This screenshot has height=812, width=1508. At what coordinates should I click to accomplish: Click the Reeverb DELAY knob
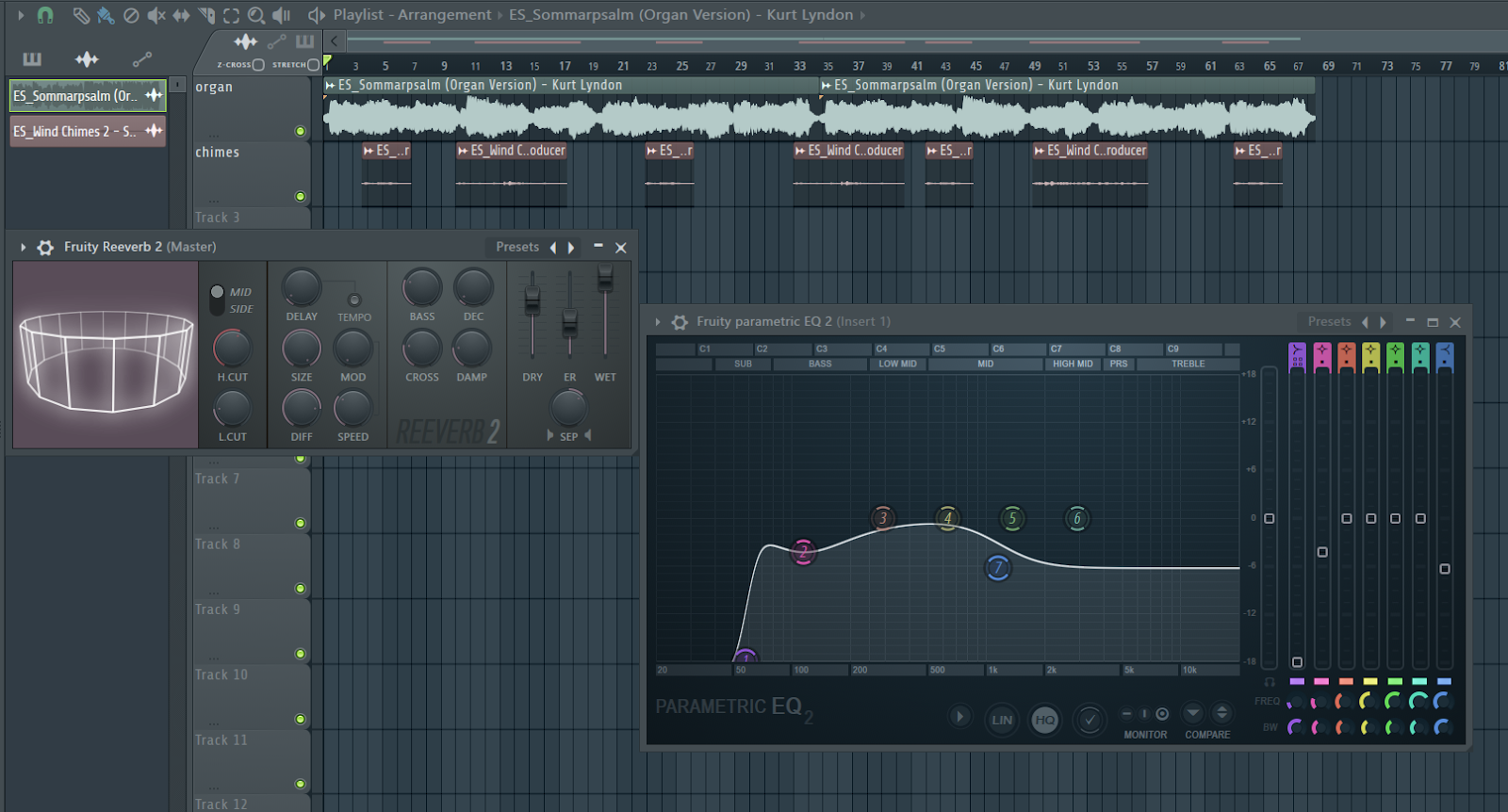(x=302, y=288)
